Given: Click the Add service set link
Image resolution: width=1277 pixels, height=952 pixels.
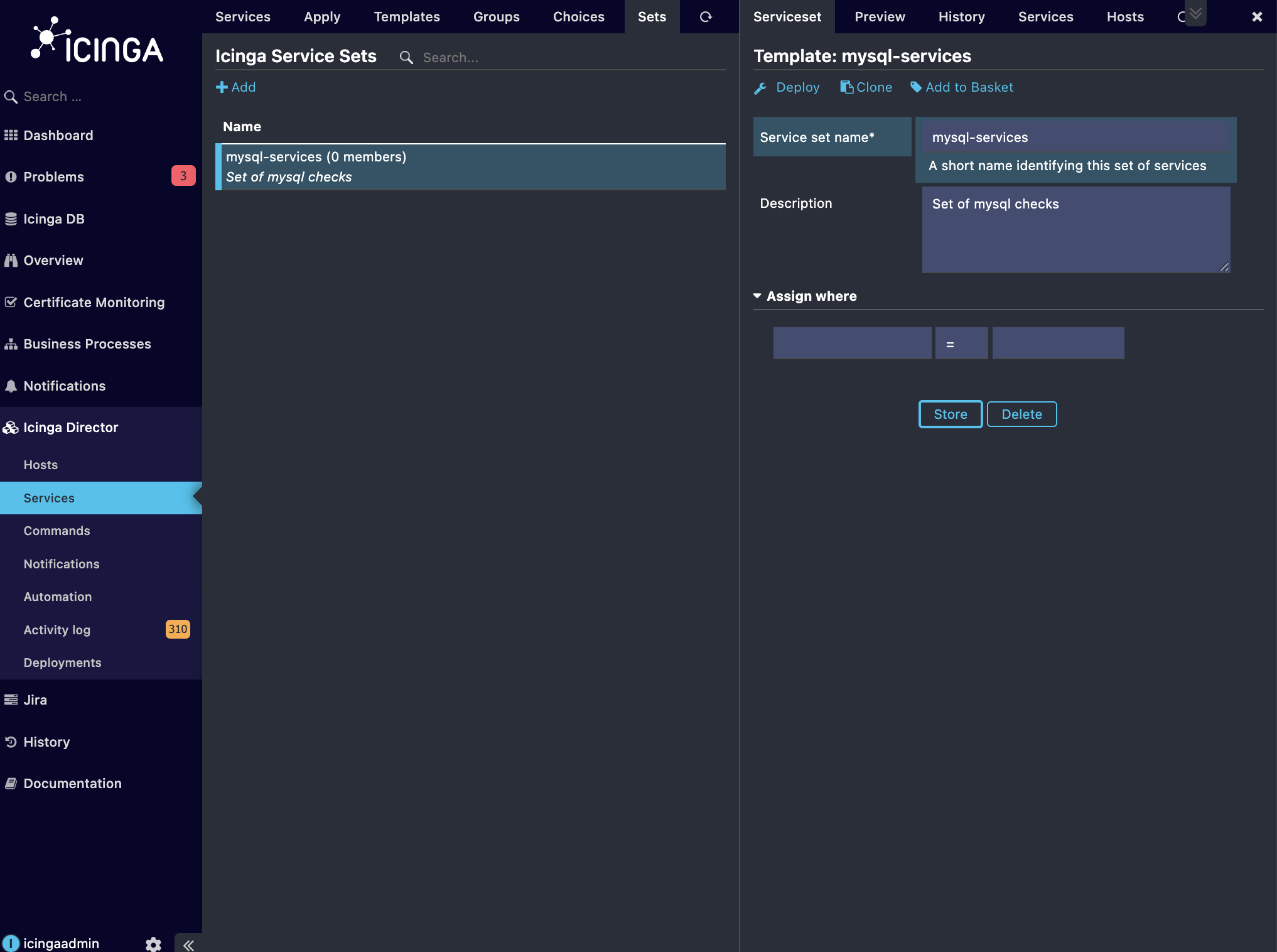Looking at the screenshot, I should (x=236, y=87).
